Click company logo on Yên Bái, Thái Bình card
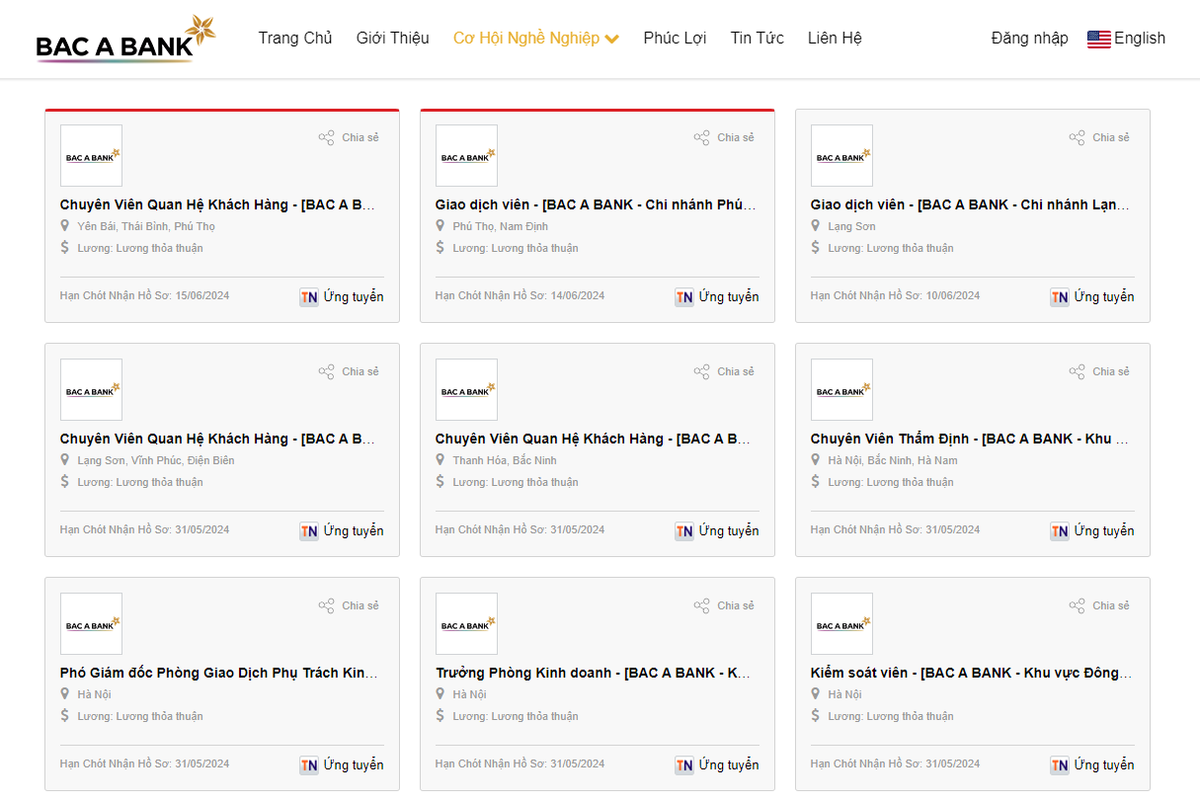 click(91, 156)
